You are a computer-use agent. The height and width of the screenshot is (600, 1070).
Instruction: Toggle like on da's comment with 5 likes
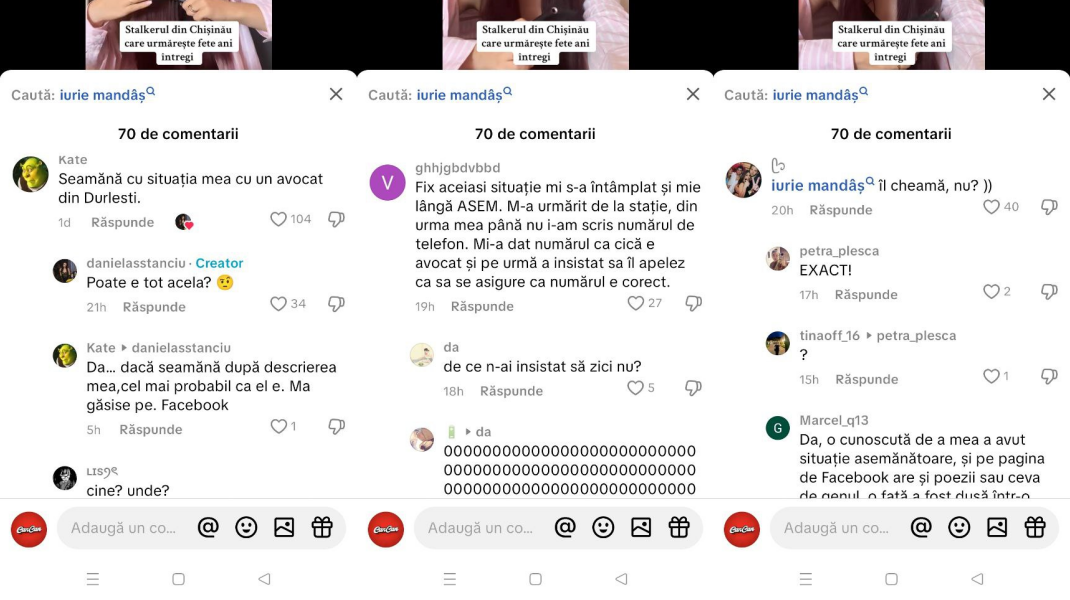coord(635,388)
